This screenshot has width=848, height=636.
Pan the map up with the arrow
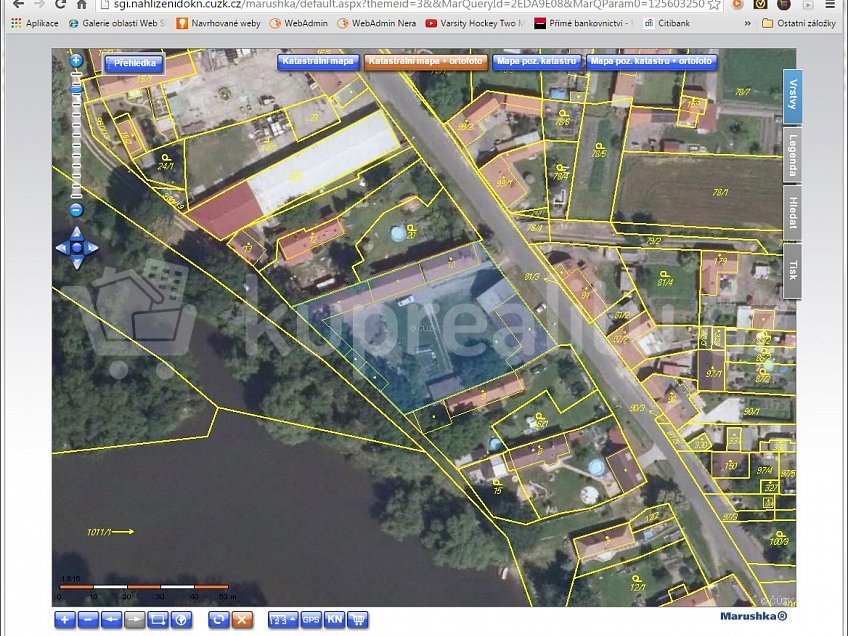click(77, 233)
